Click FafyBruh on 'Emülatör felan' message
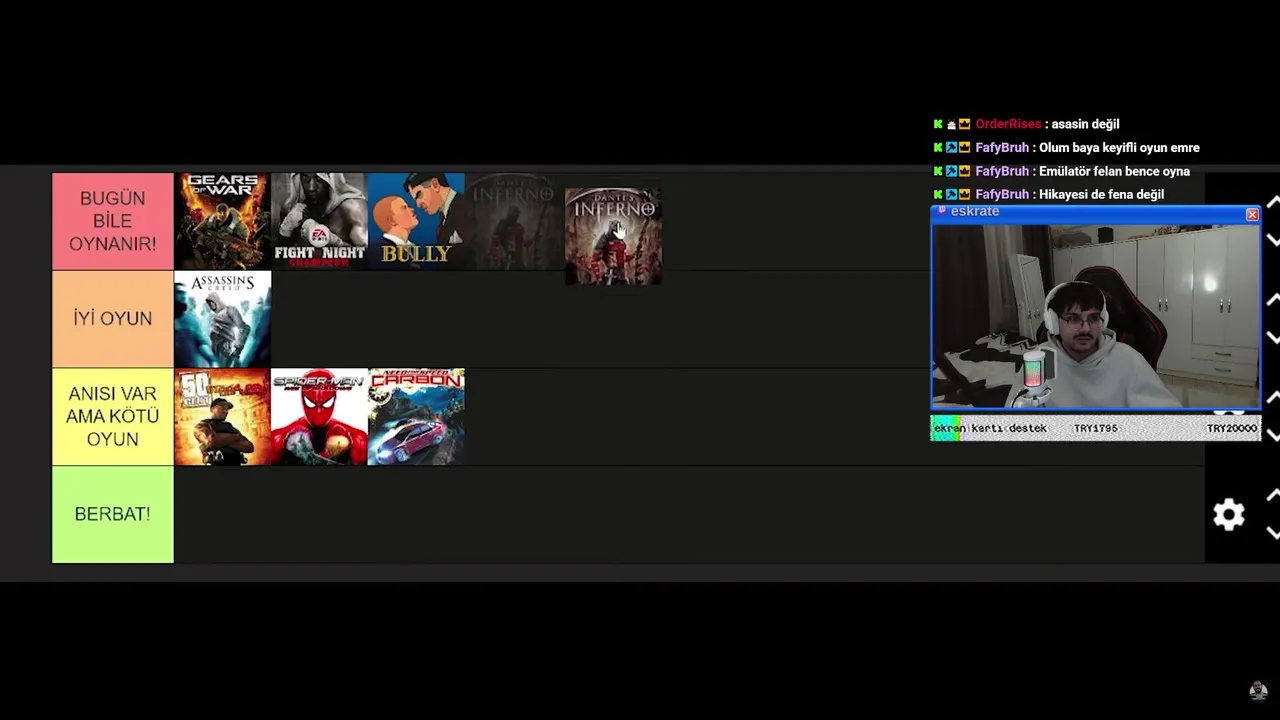Viewport: 1280px width, 720px height. (x=1002, y=171)
